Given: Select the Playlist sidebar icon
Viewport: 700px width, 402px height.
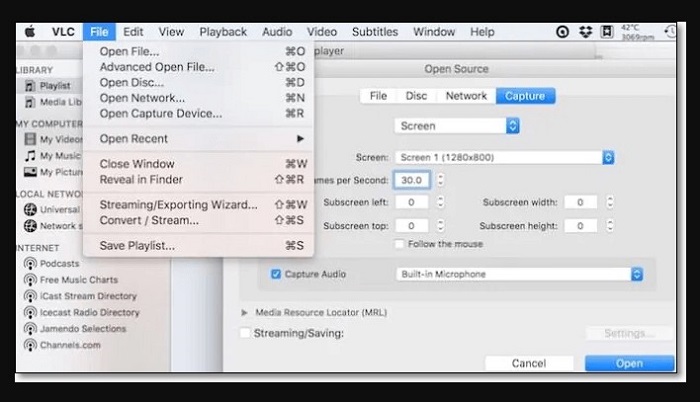Looking at the screenshot, I should click(30, 86).
